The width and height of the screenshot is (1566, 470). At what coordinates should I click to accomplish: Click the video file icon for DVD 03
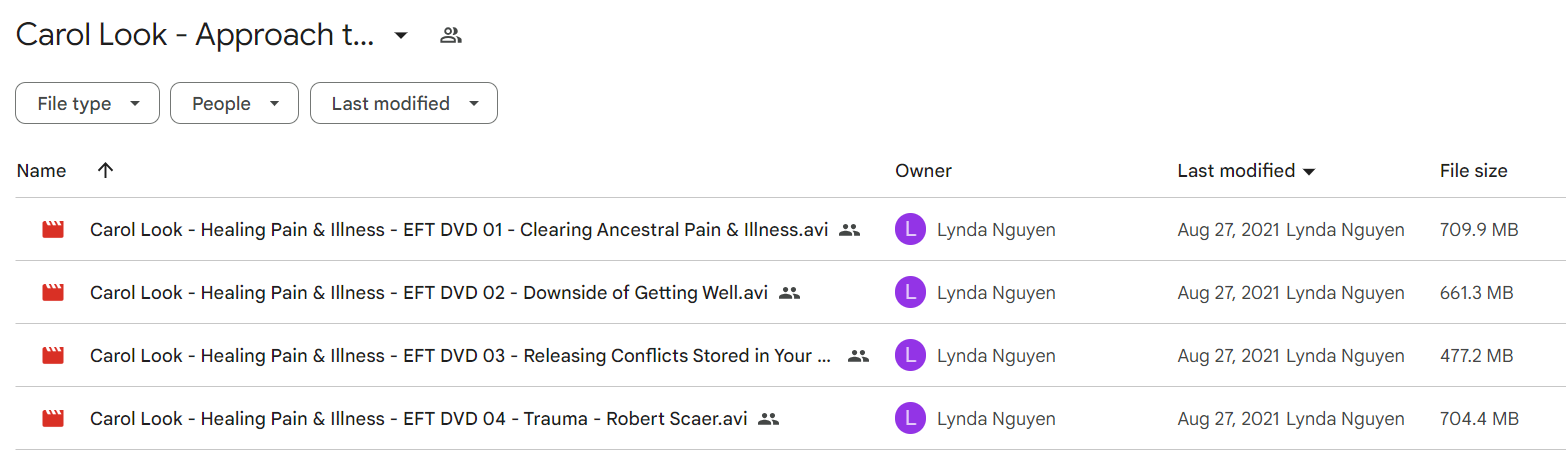53,356
